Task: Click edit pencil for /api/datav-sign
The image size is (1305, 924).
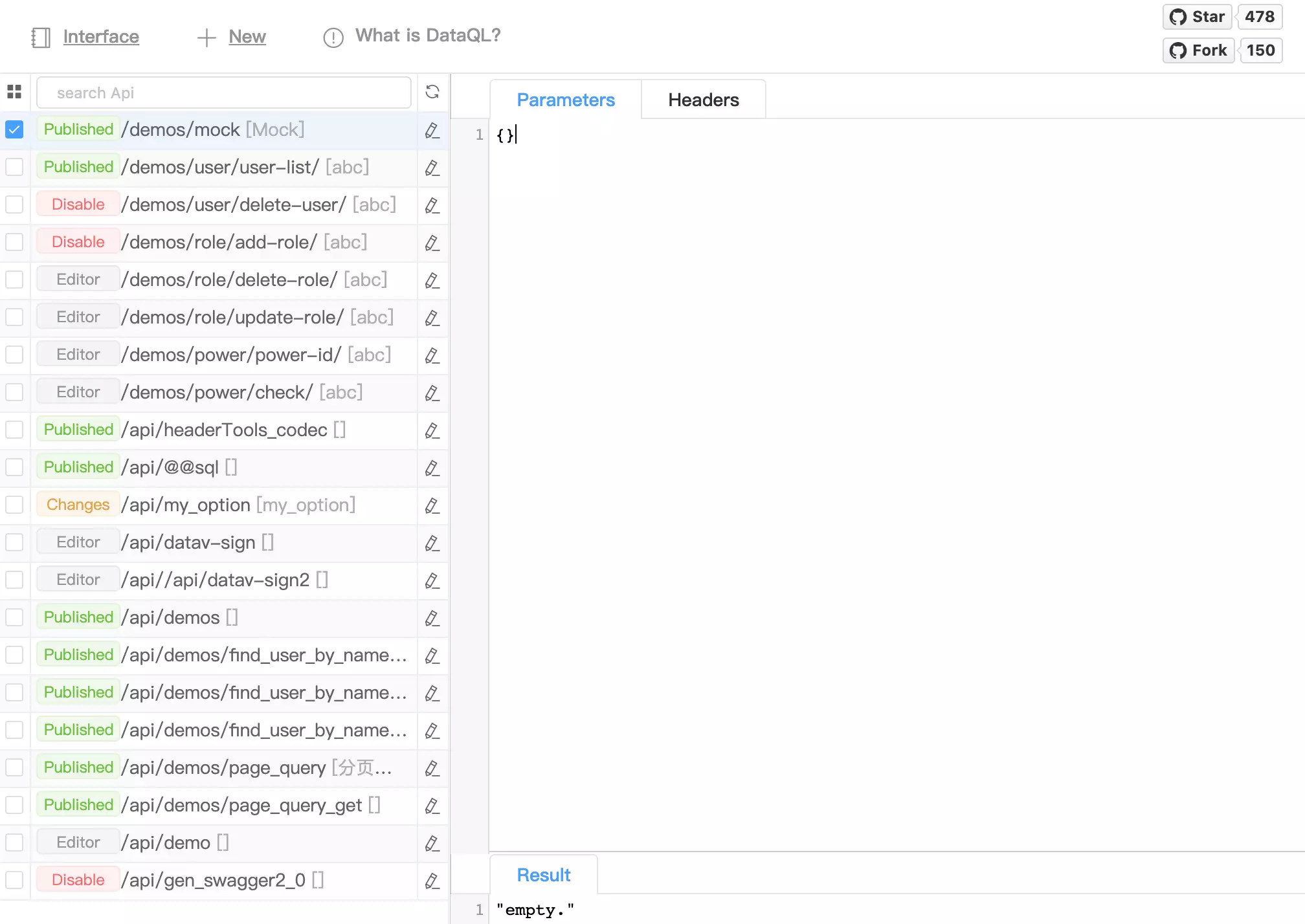Action: pyautogui.click(x=432, y=543)
